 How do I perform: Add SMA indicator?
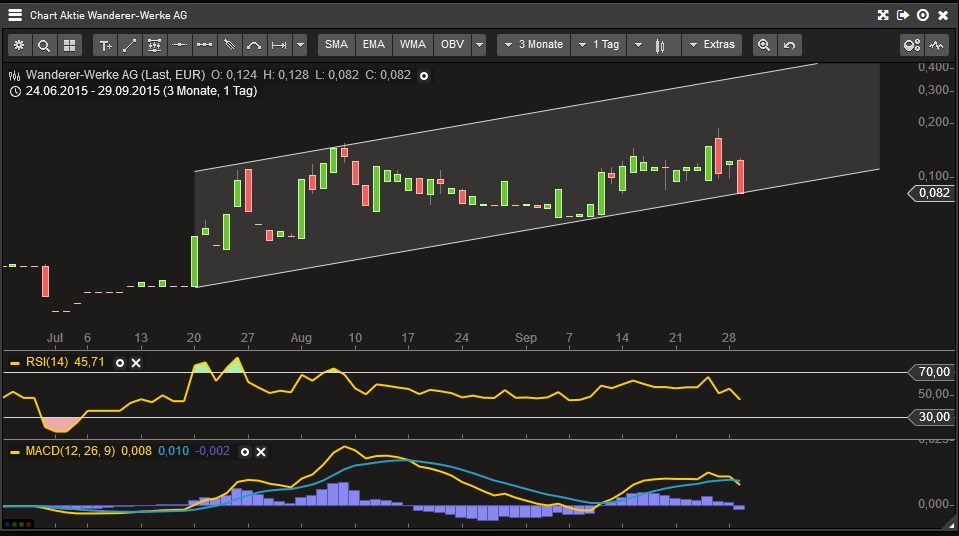tap(336, 45)
